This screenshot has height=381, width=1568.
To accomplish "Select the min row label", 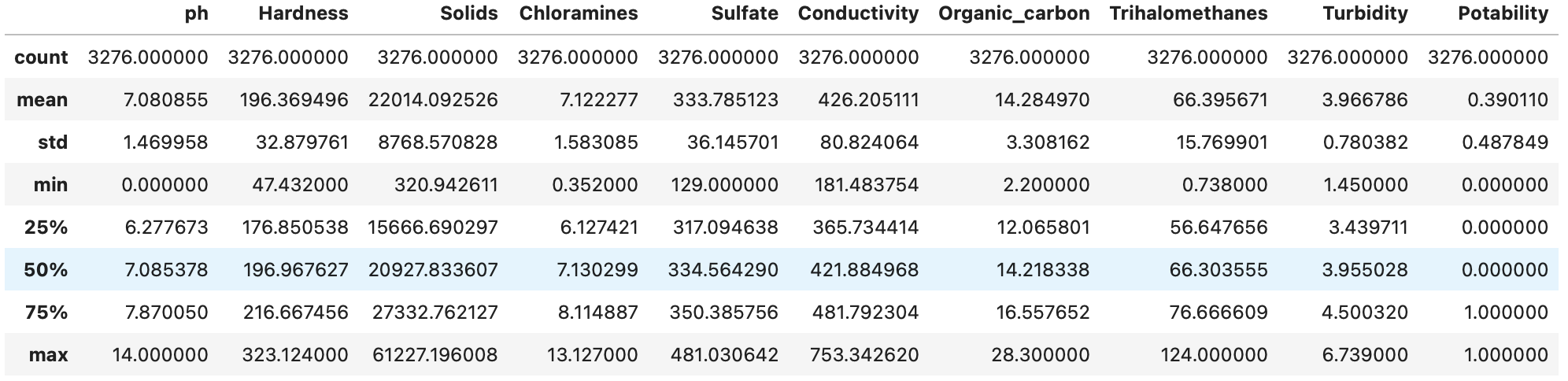I will [x=50, y=185].
